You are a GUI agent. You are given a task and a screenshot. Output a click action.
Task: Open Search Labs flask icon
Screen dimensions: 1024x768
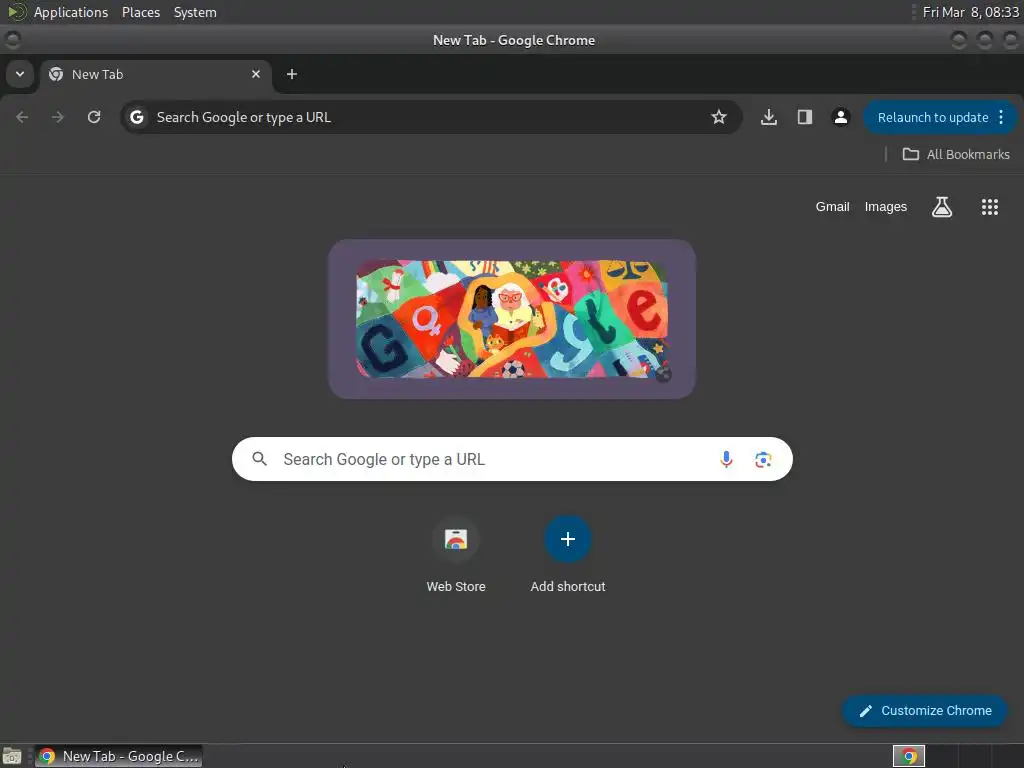(x=942, y=206)
